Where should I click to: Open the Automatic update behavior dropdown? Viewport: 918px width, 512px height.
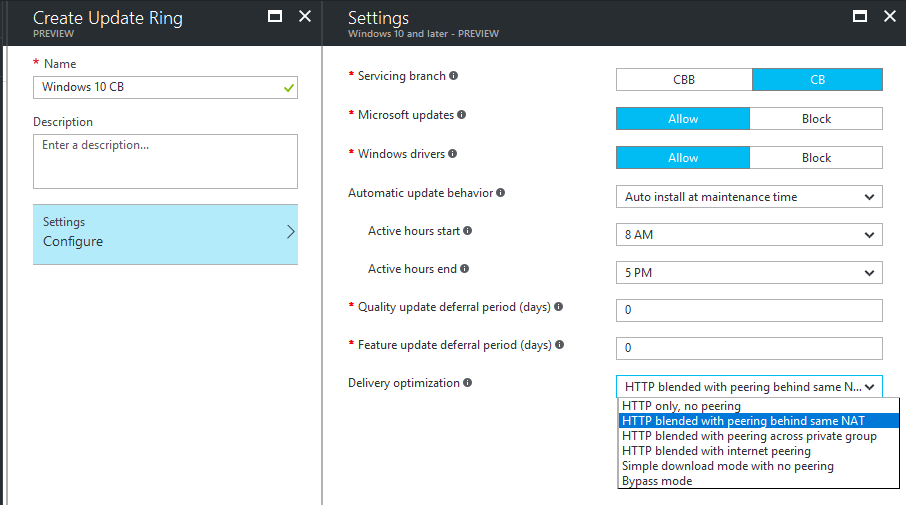(x=749, y=197)
